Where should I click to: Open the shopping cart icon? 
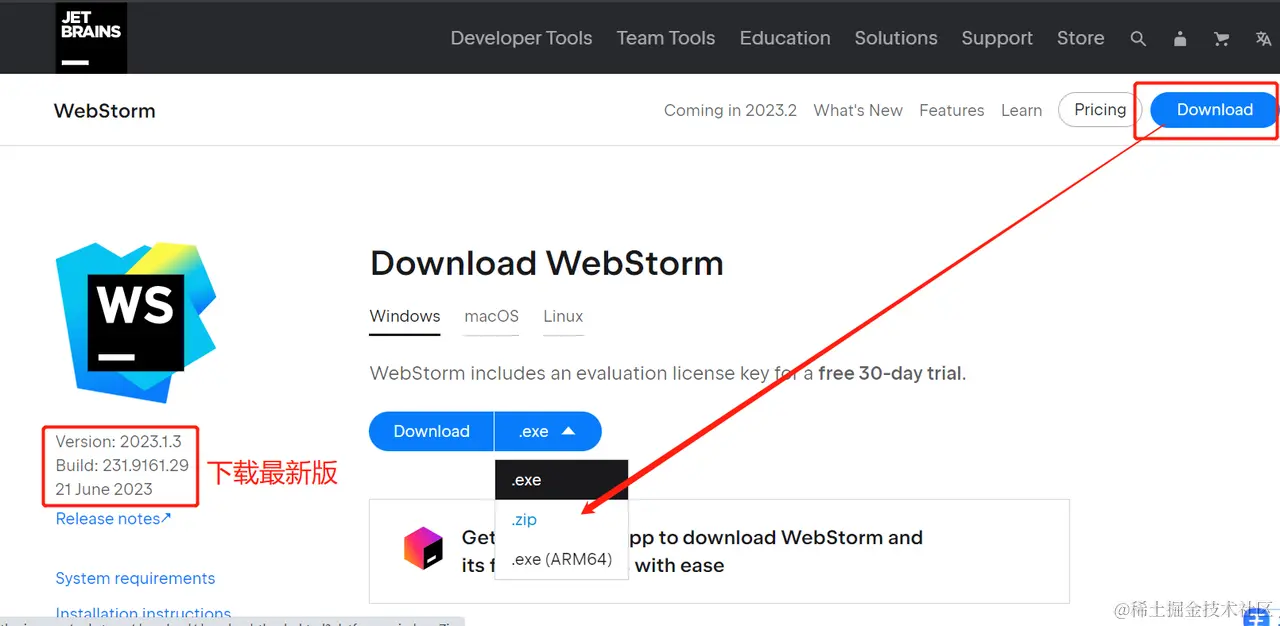(1221, 39)
